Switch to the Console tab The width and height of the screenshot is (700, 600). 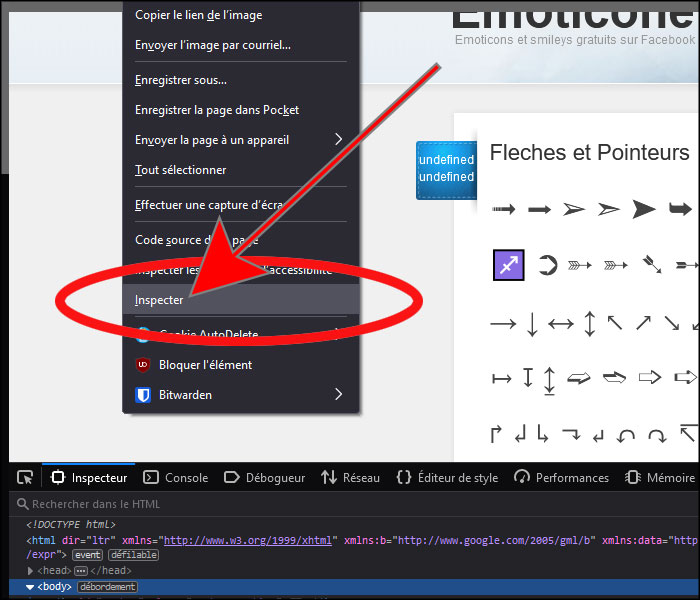click(175, 478)
